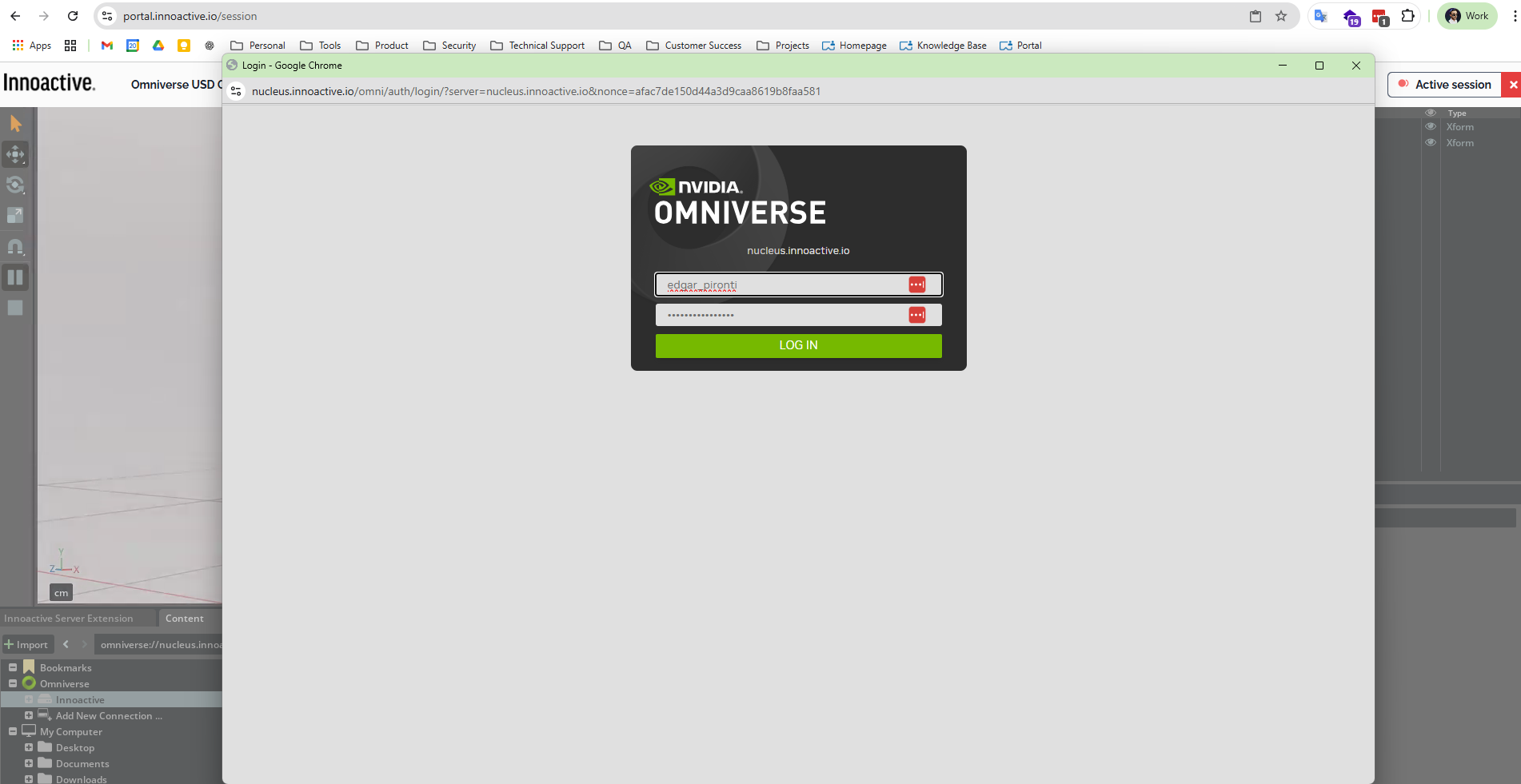Switch to the Content tab
The image size is (1521, 784).
tap(185, 618)
